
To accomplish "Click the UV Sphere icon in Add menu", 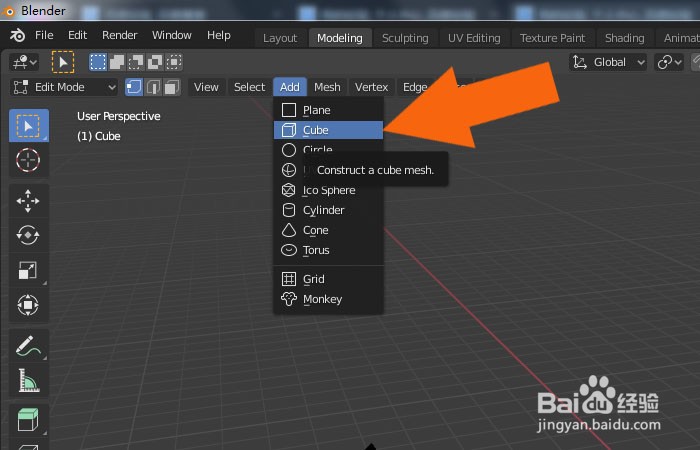I will click(x=289, y=170).
